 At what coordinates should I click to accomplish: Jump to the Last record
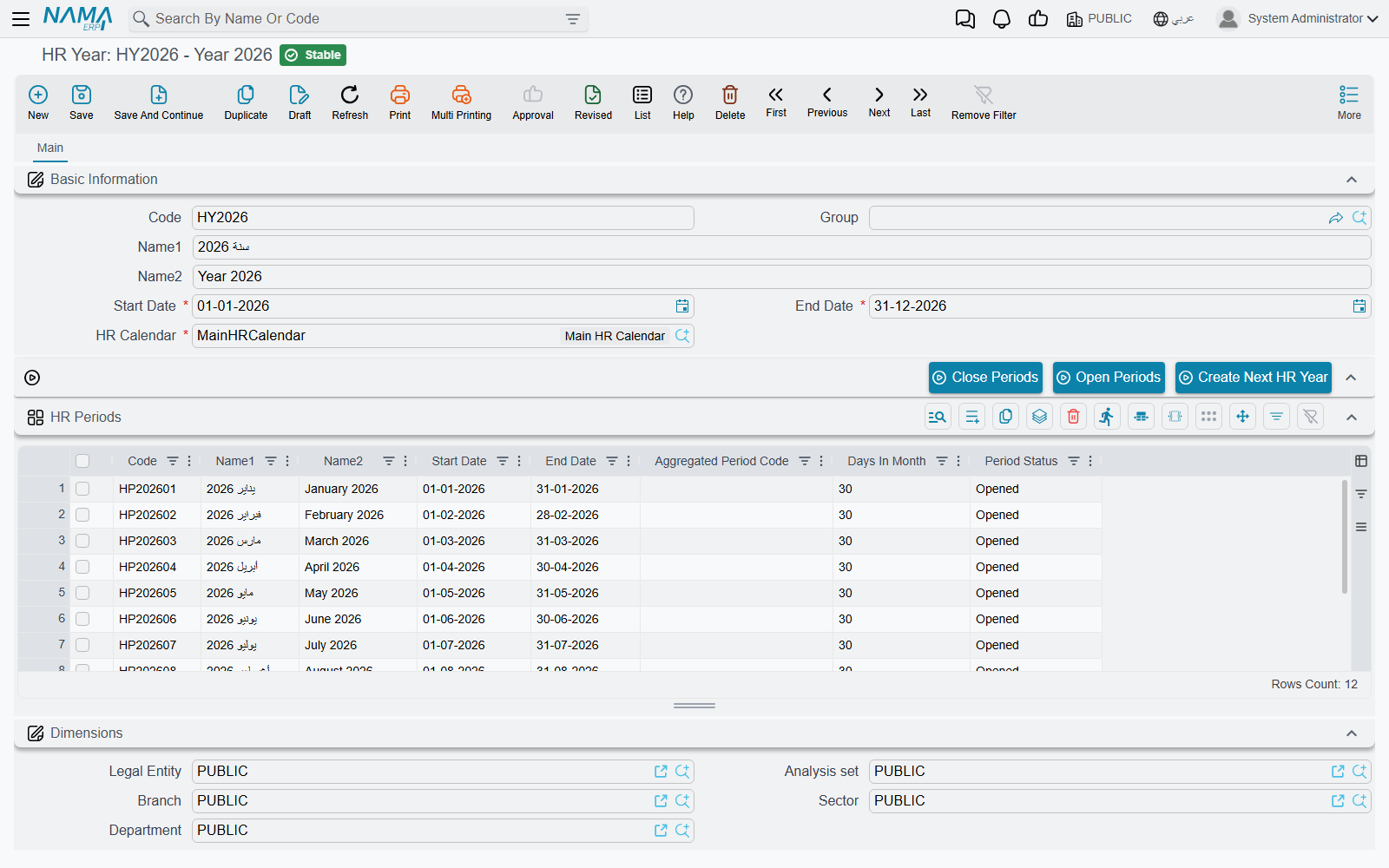[x=920, y=102]
